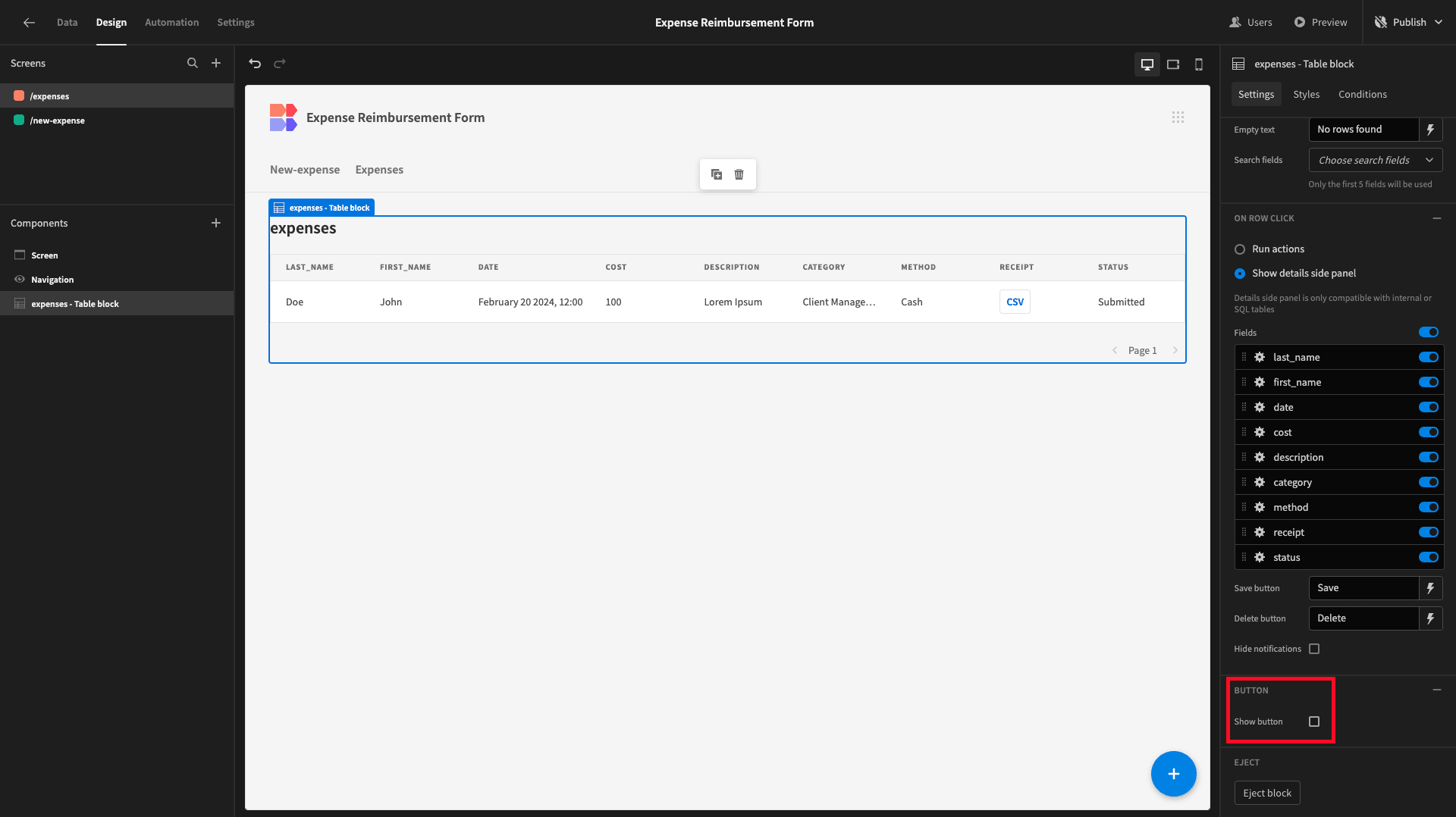Open the Automation tab
The width and height of the screenshot is (1456, 817).
coord(171,22)
